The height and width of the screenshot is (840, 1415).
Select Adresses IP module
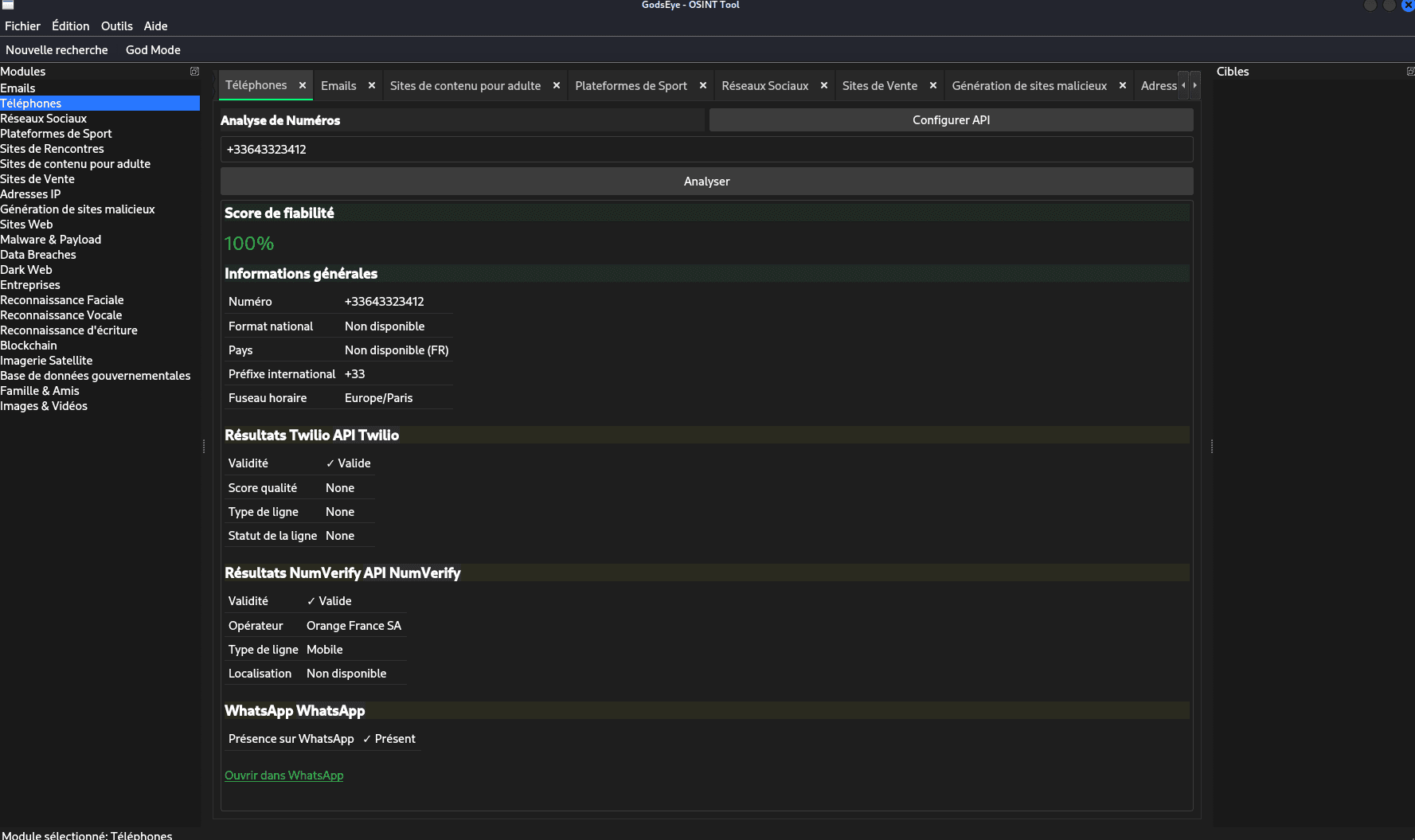pyautogui.click(x=100, y=194)
